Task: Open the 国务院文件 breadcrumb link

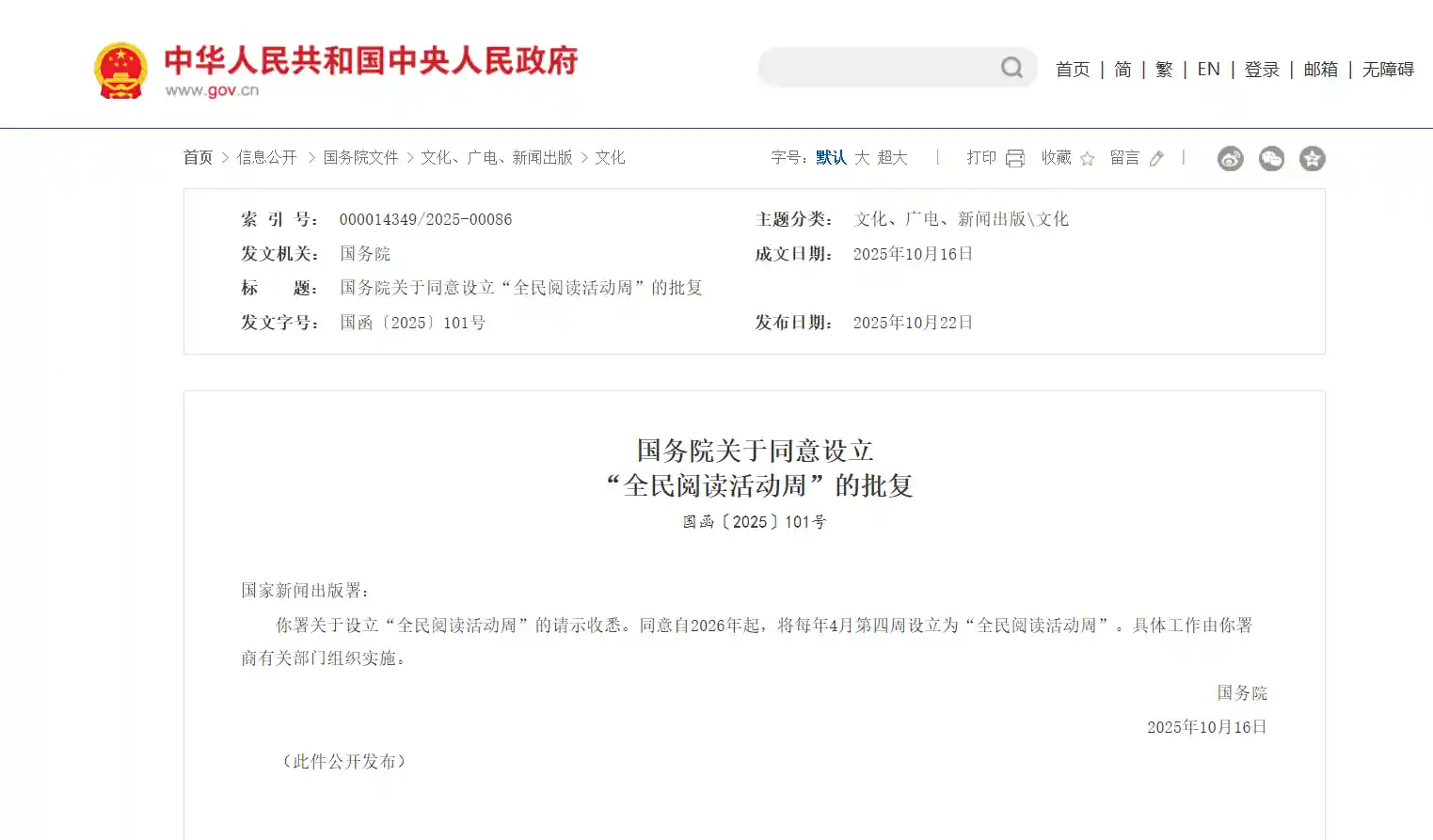Action: (360, 157)
